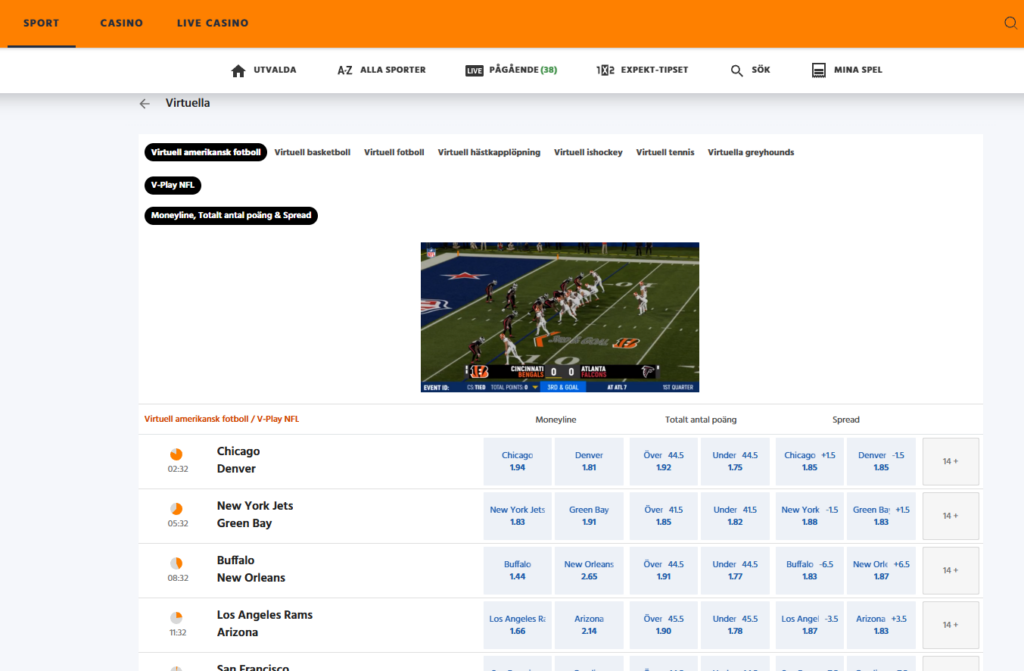Switch to the Live Casino tab
The image size is (1024, 671).
[212, 23]
